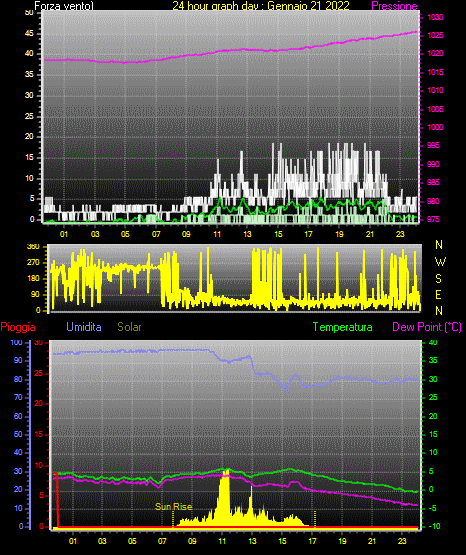The height and width of the screenshot is (555, 466).
Task: Click the W compass direction label
Action: pos(440,262)
